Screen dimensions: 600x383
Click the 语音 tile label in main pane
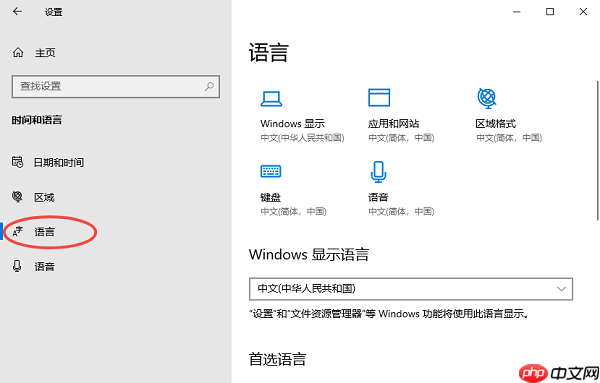click(378, 197)
